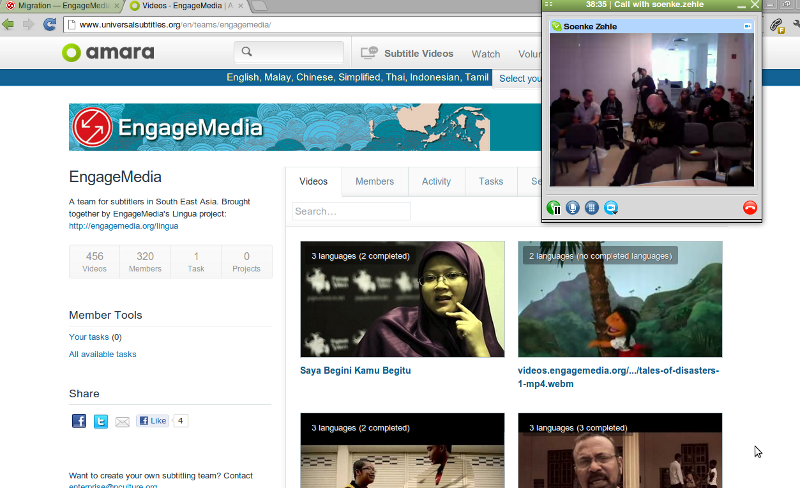
Task: Open 'All available tasks' link
Action: point(103,354)
